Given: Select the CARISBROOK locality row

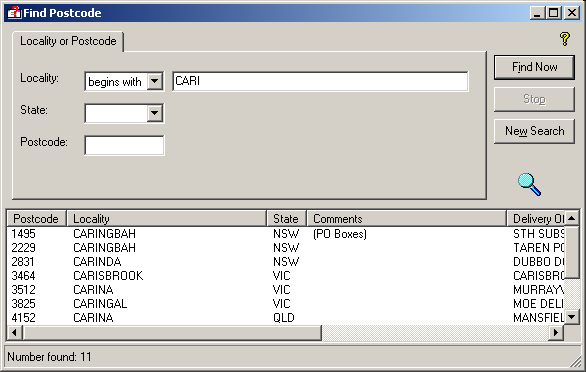Looking at the screenshot, I should click(286, 276).
